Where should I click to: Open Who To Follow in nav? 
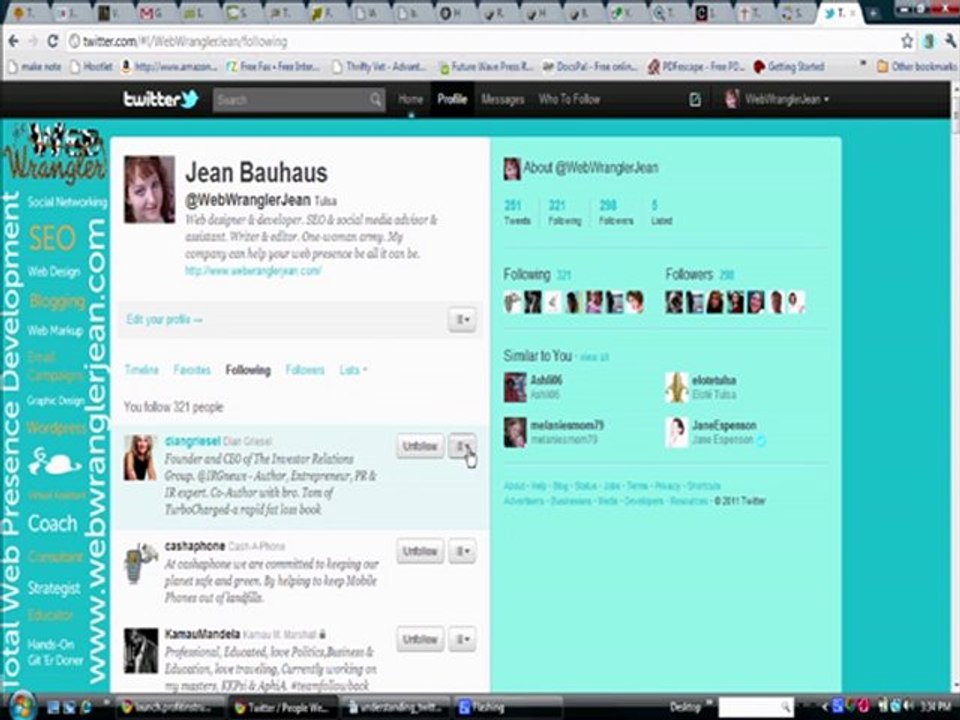569,99
